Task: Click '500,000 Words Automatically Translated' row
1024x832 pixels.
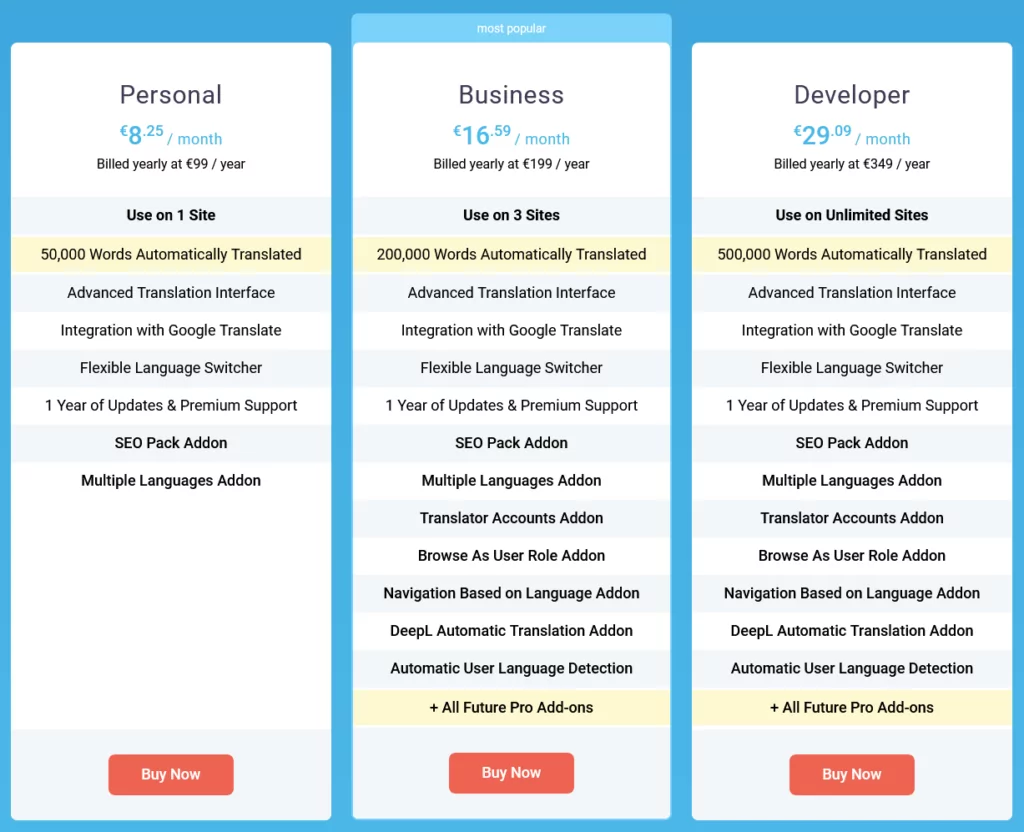Action: point(851,254)
